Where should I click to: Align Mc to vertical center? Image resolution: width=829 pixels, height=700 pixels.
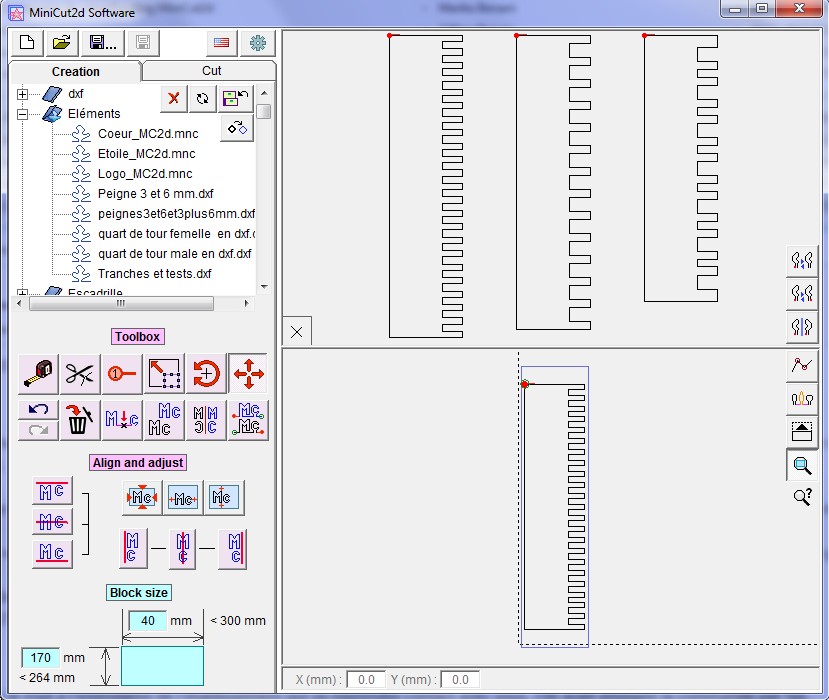pos(182,548)
